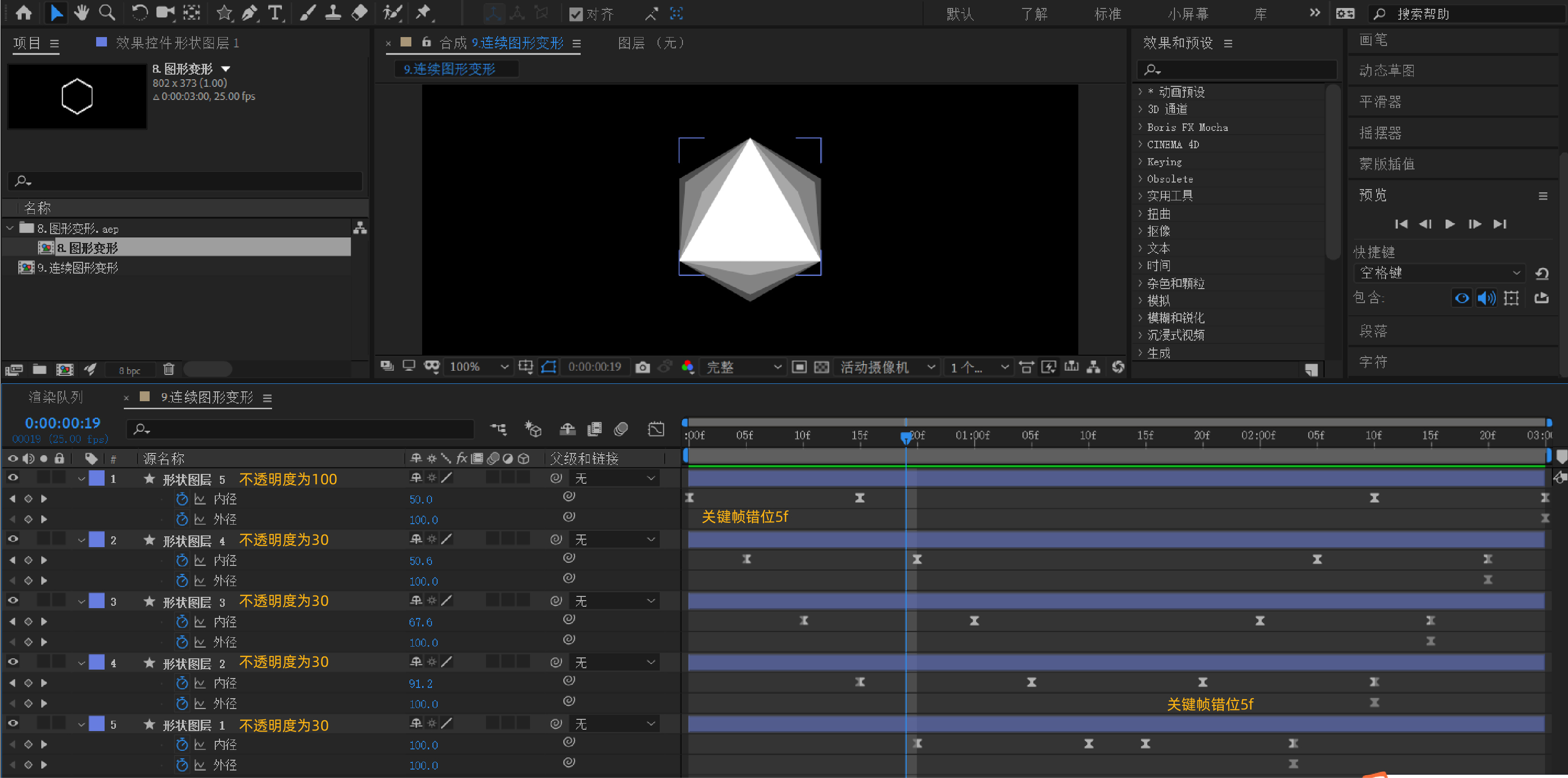
Task: Toggle the 对齐 snapping checkbox
Action: [575, 14]
